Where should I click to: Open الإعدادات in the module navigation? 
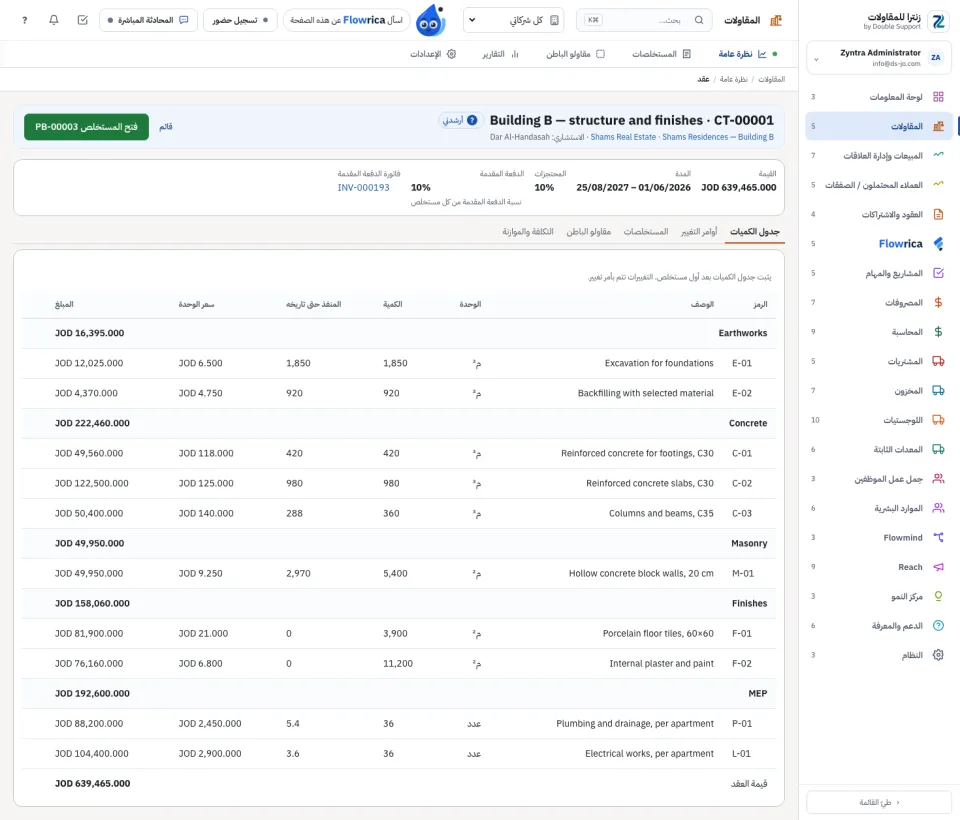tap(433, 54)
